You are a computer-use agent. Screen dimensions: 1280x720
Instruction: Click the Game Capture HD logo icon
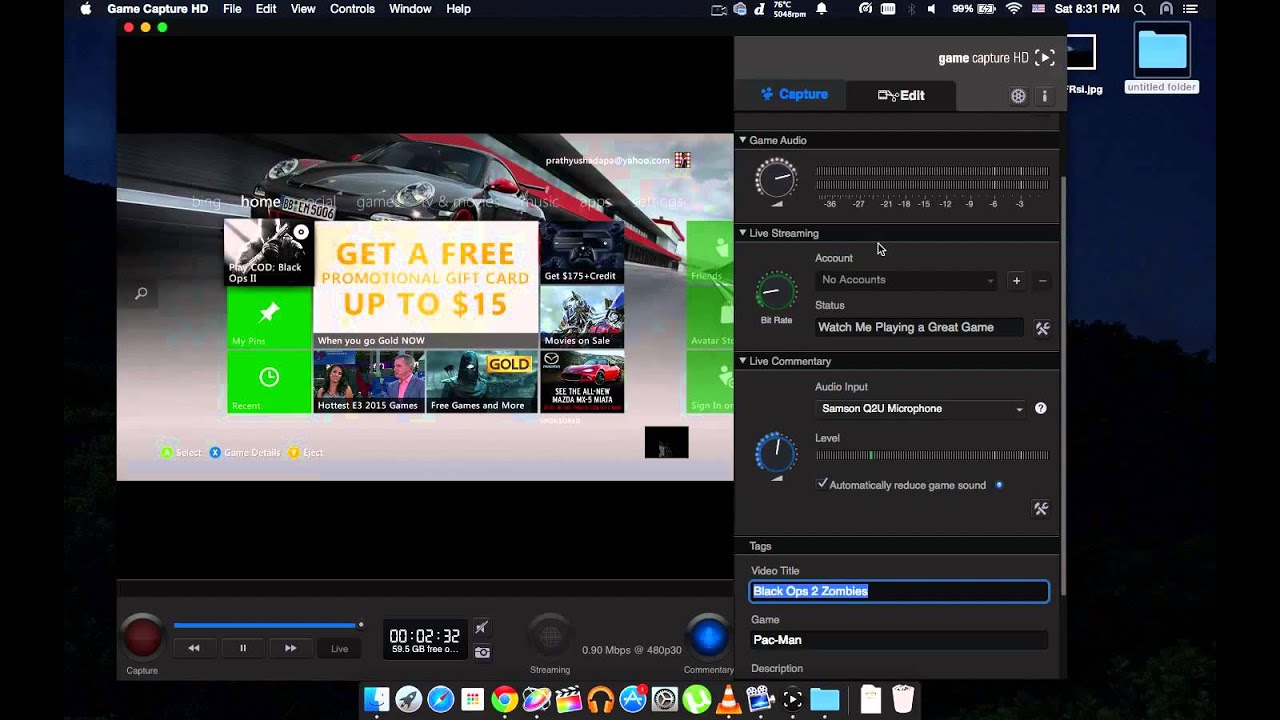[1044, 58]
